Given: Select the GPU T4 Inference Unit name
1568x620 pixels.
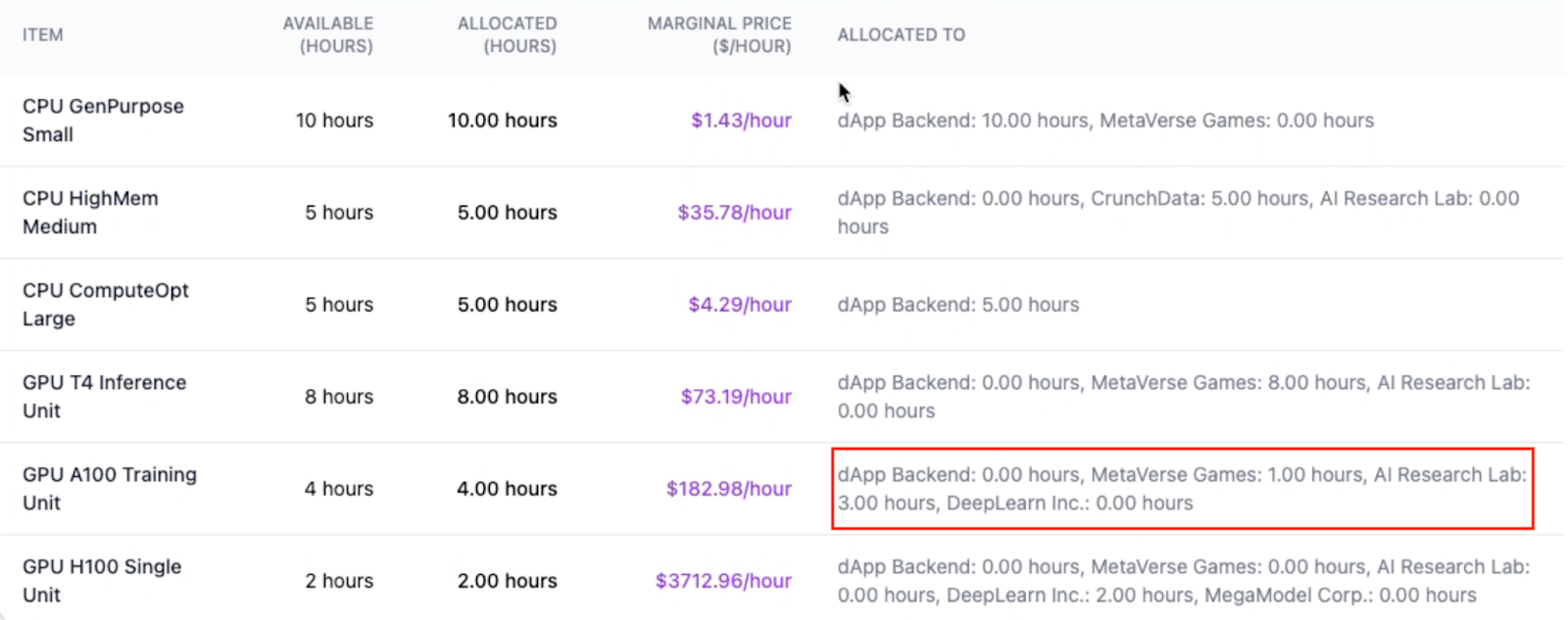Looking at the screenshot, I should (104, 397).
